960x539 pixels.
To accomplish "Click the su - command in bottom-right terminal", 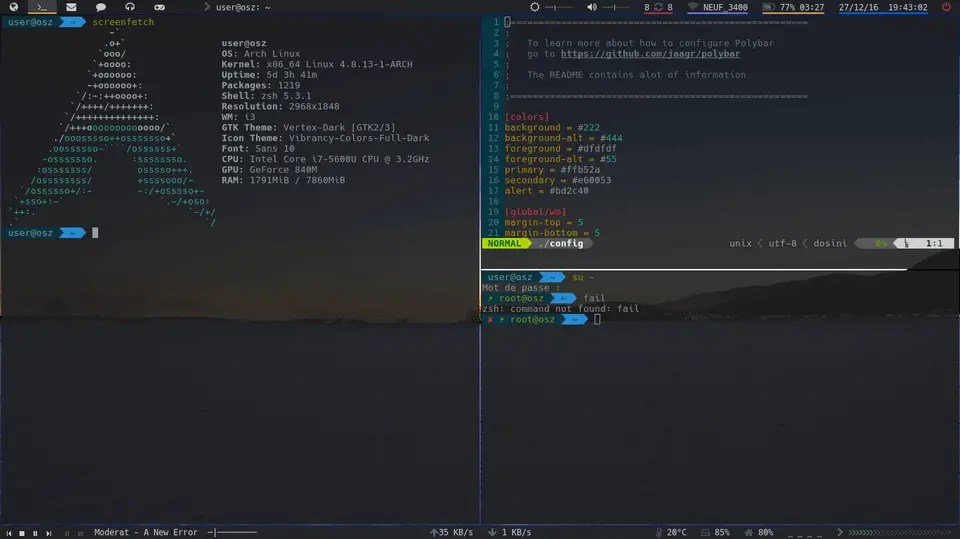I will point(583,277).
